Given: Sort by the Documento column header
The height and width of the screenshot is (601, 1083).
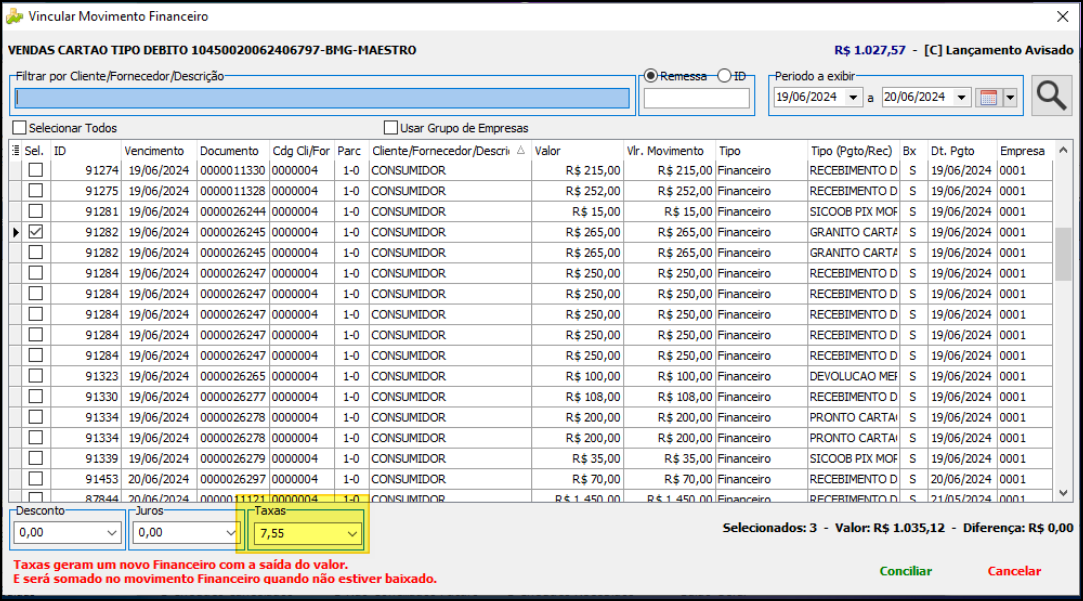Looking at the screenshot, I should 233,151.
